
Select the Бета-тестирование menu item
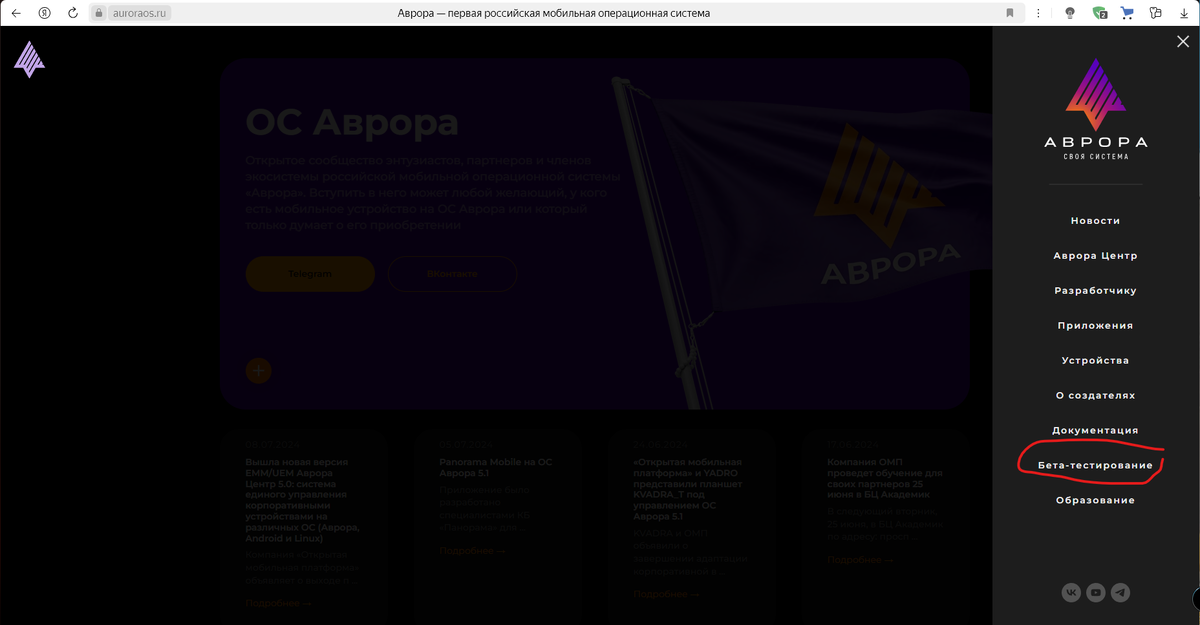[1096, 466]
